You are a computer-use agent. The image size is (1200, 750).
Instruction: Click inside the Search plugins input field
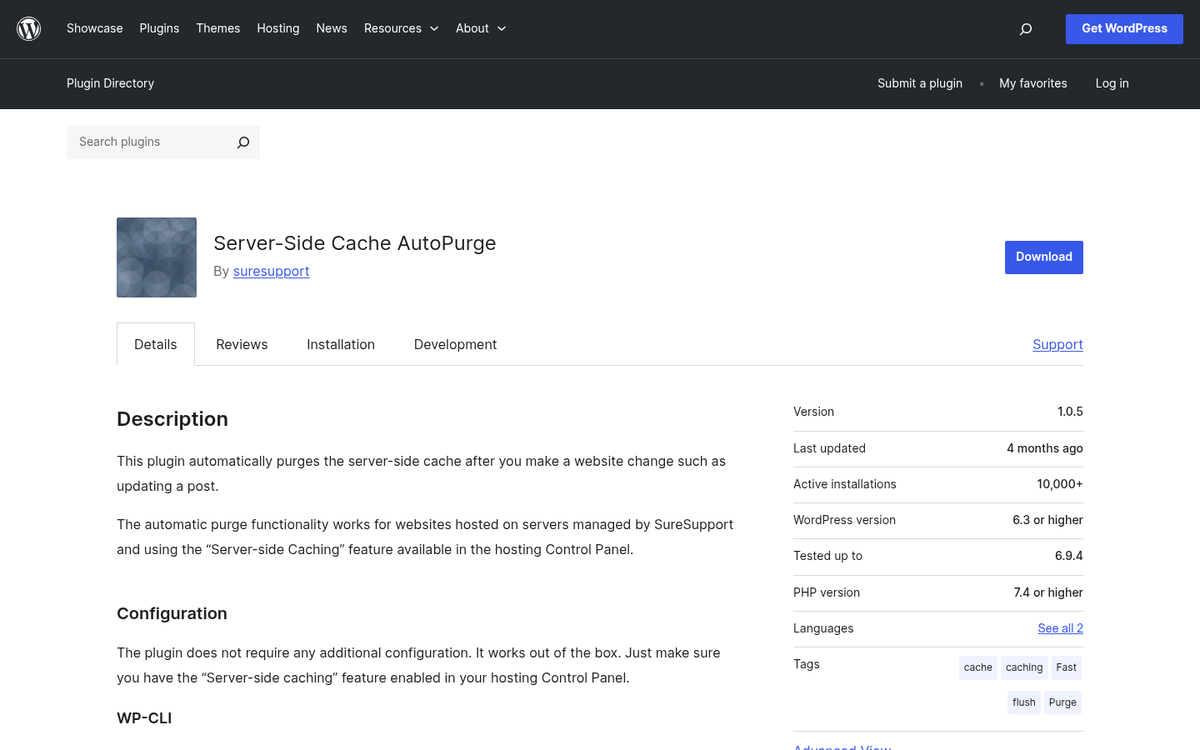coord(150,142)
